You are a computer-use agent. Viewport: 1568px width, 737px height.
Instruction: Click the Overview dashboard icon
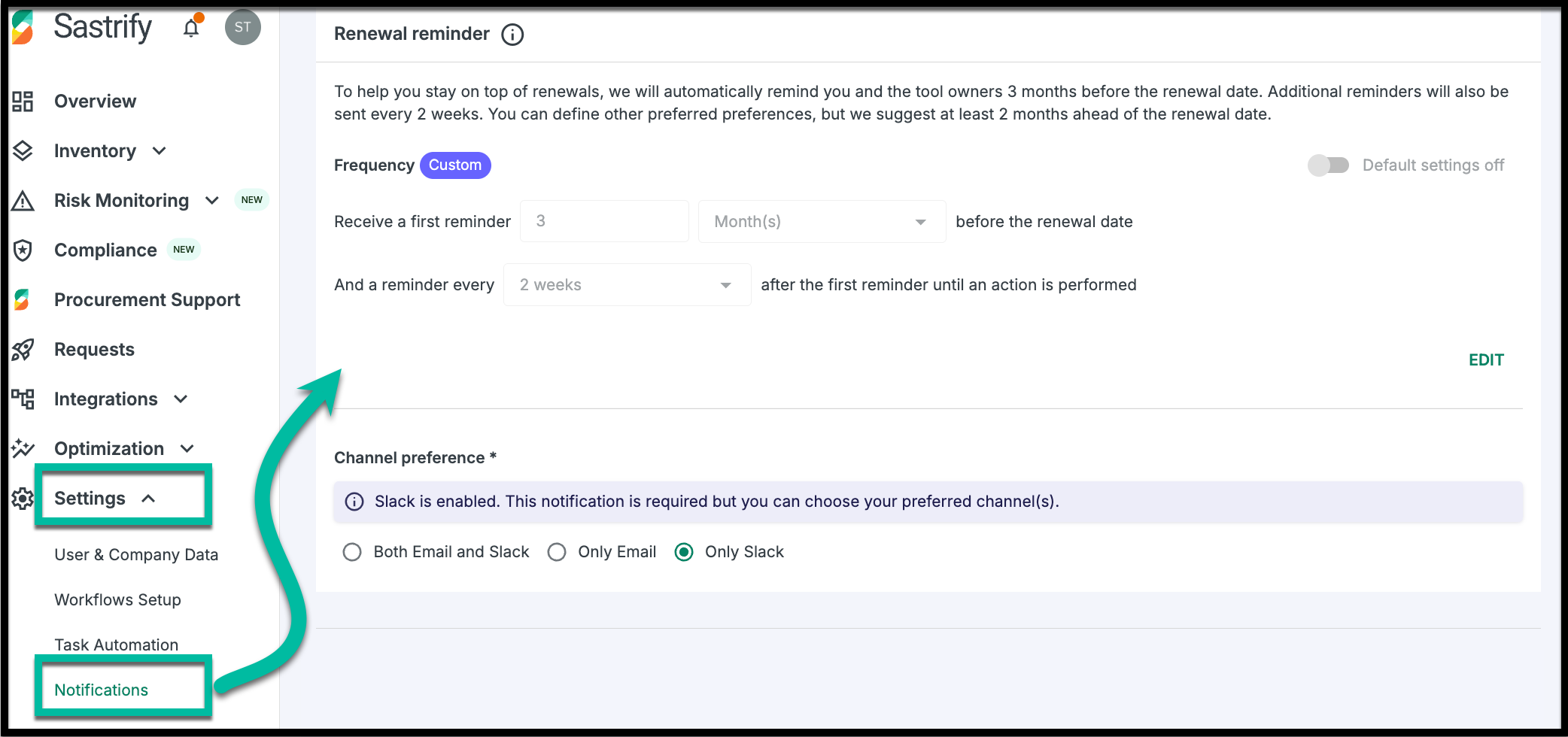point(23,102)
